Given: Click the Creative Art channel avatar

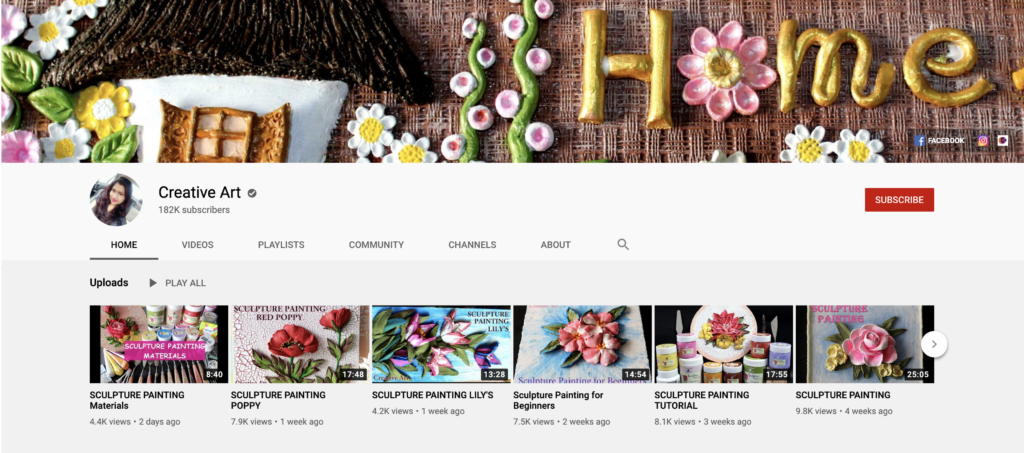Looking at the screenshot, I should [x=116, y=200].
